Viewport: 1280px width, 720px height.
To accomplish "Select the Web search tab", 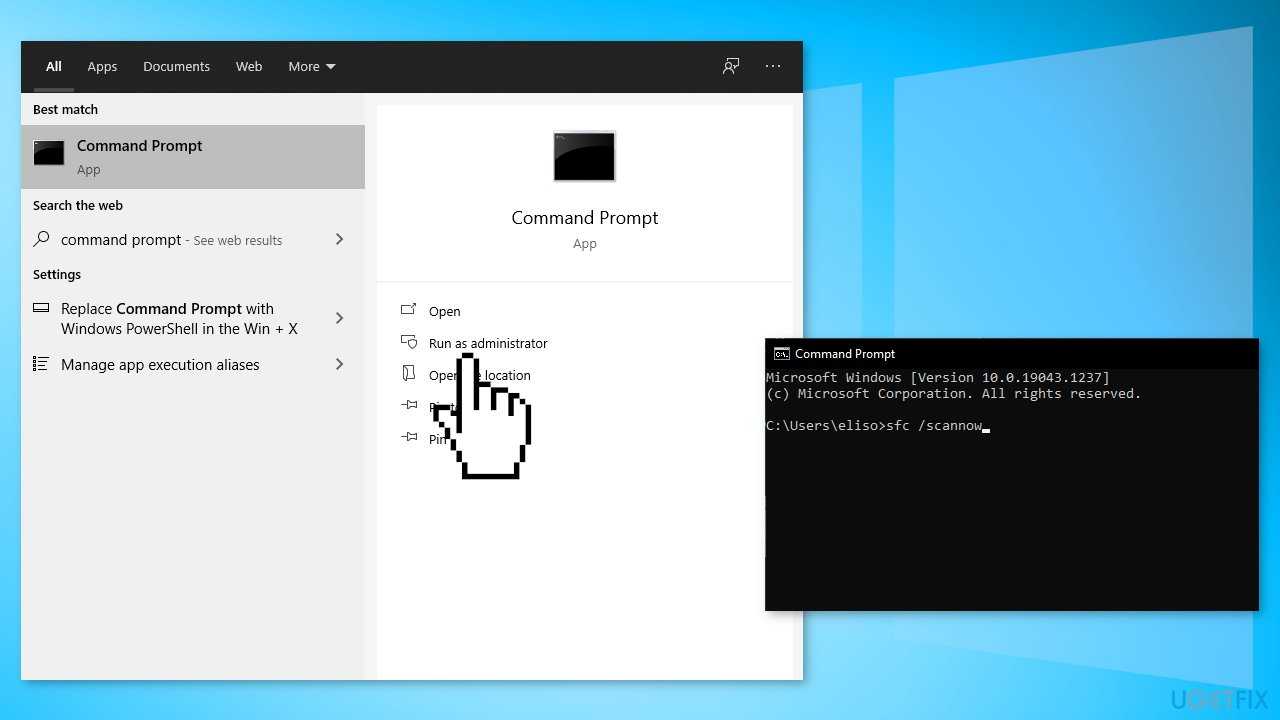I will [249, 67].
